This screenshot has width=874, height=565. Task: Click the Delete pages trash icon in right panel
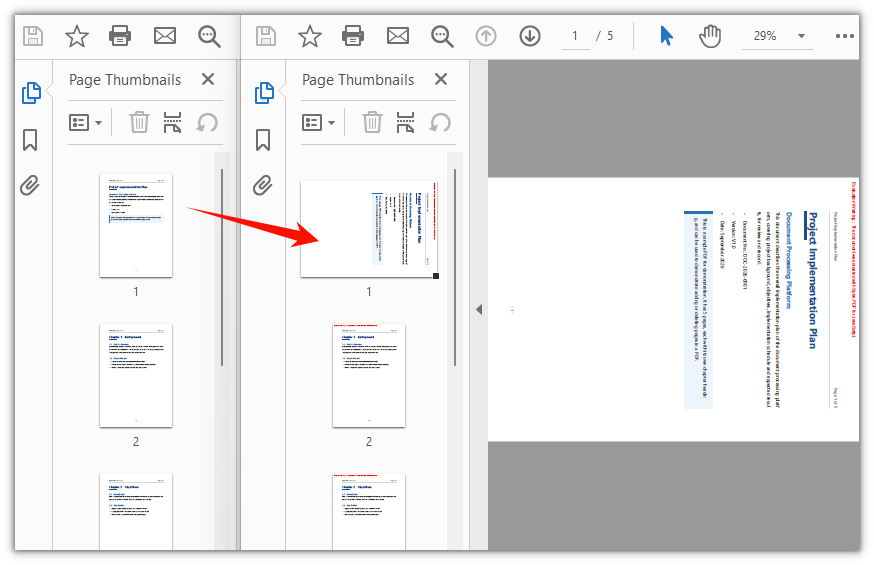[372, 123]
